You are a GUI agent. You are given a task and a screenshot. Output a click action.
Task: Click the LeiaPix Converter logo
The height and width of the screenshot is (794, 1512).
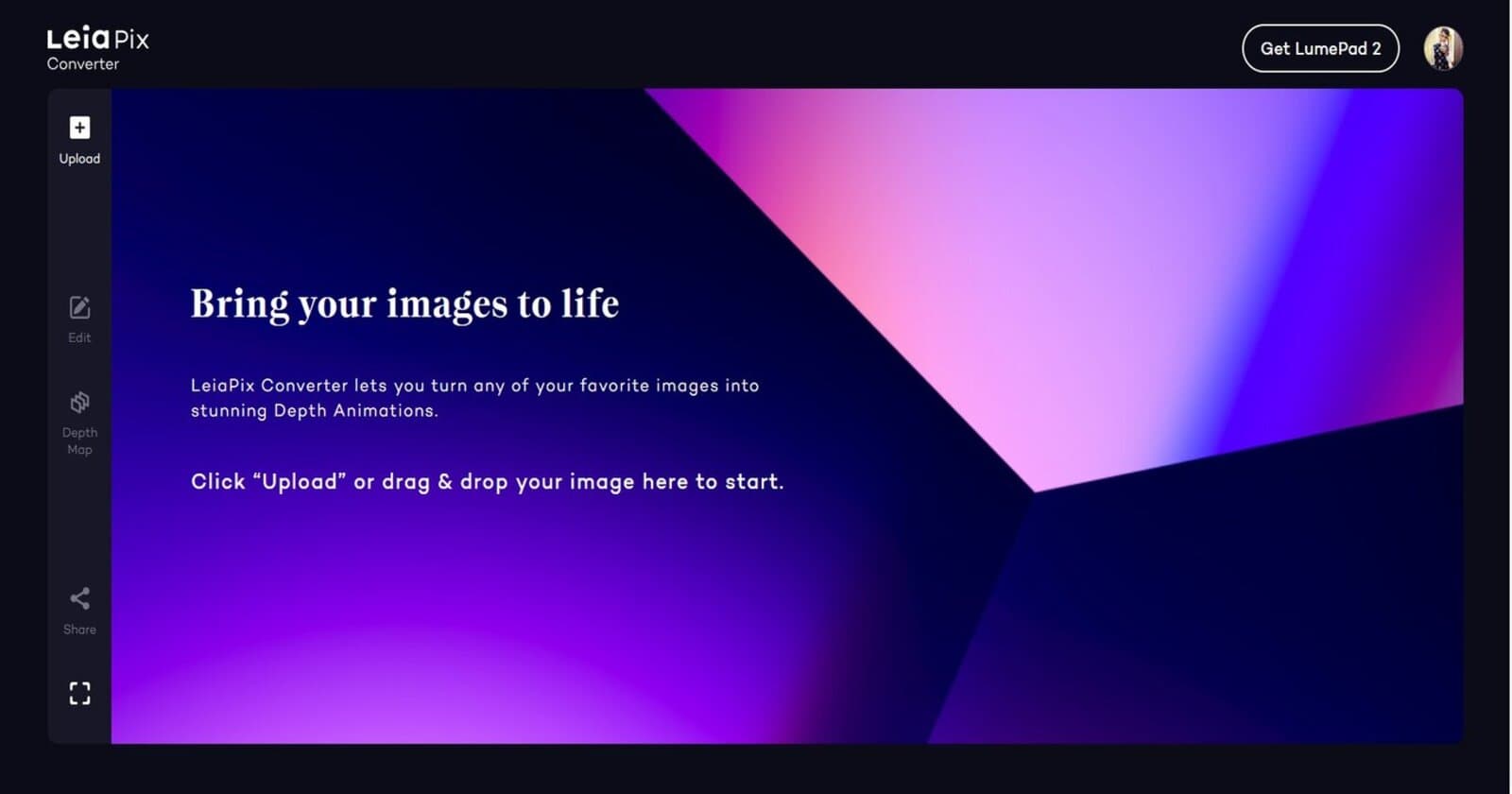(98, 48)
